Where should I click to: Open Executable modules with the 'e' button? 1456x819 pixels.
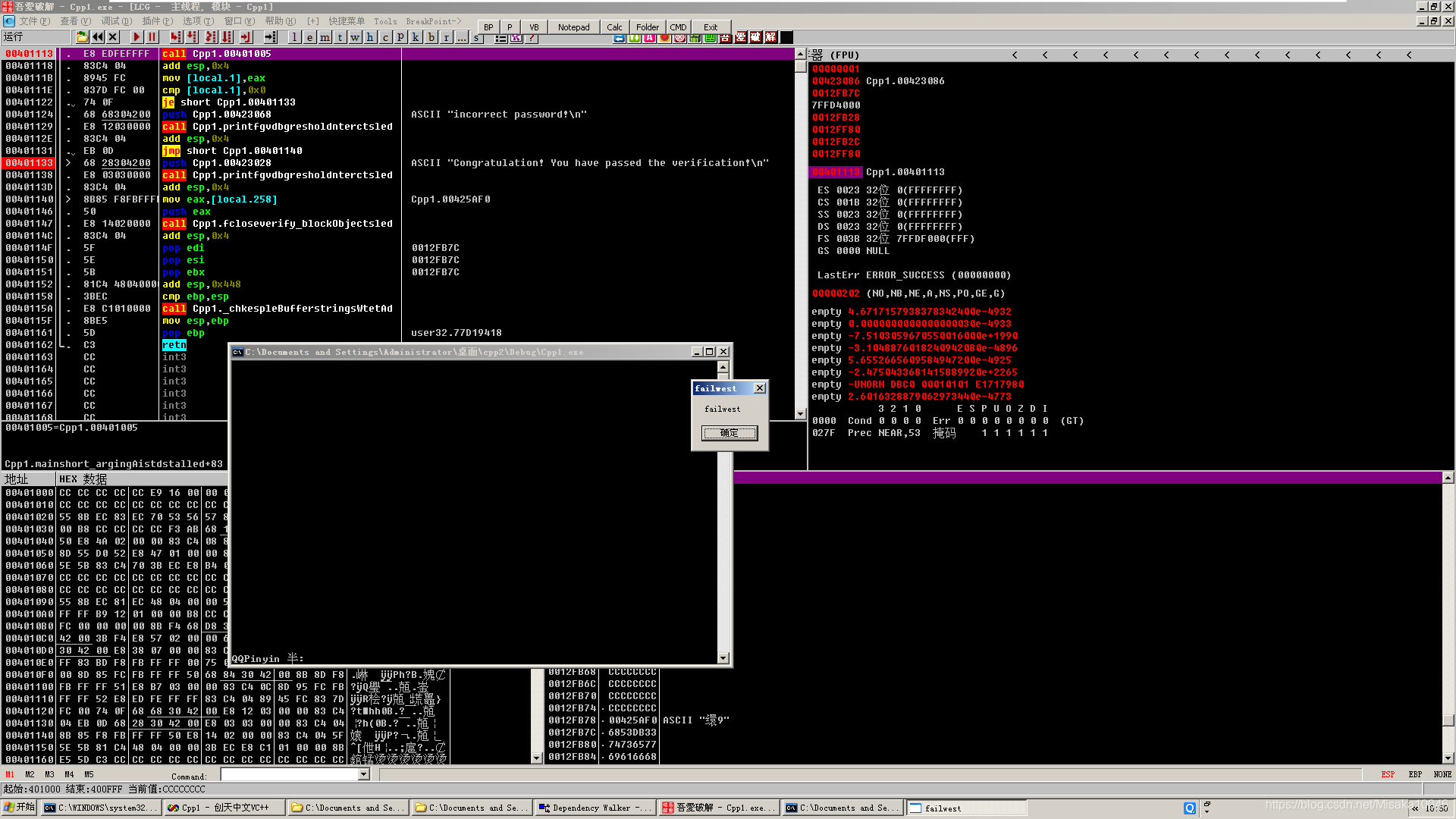click(309, 37)
